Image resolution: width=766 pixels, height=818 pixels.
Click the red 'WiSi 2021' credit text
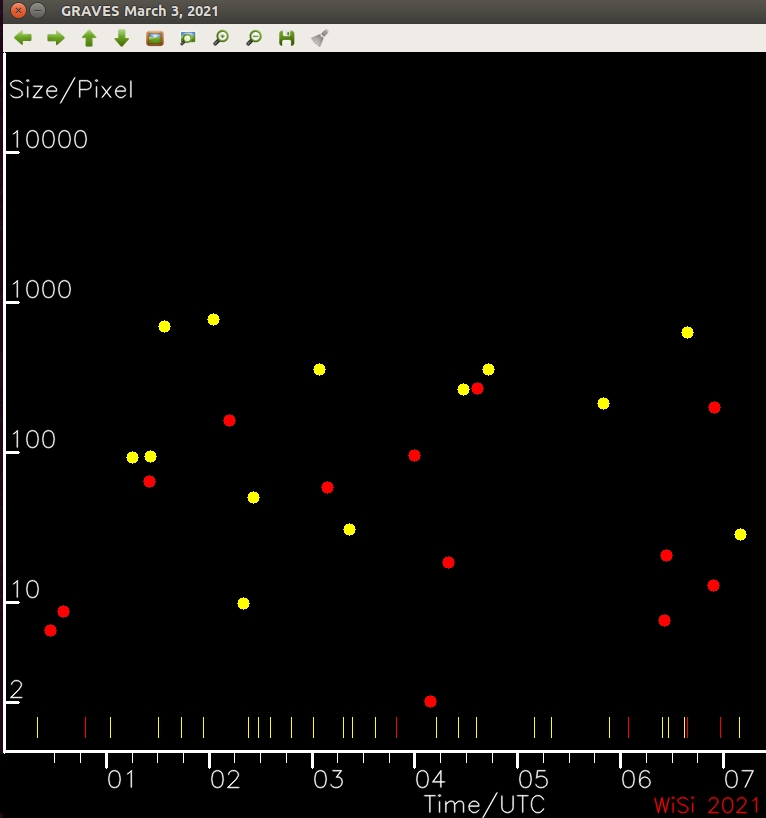(x=707, y=805)
